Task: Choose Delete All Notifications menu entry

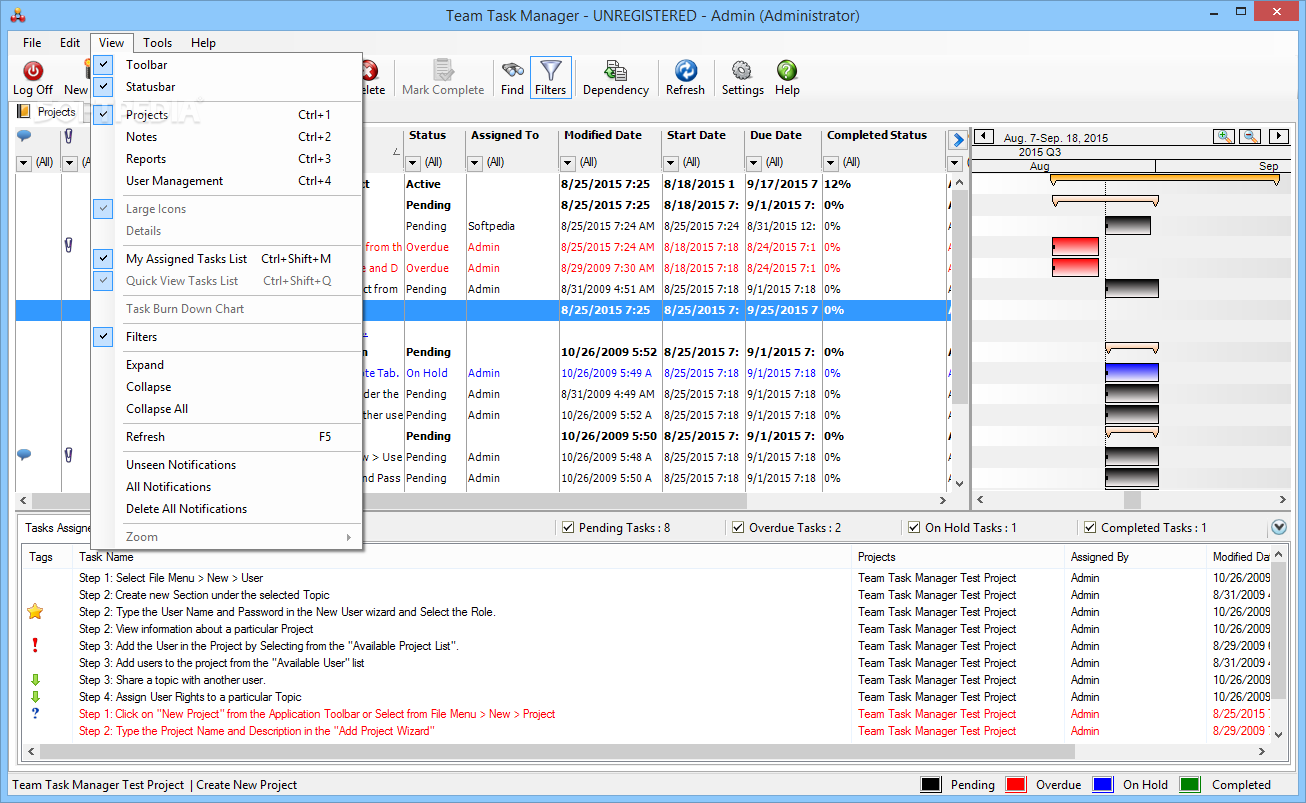Action: pos(226,509)
